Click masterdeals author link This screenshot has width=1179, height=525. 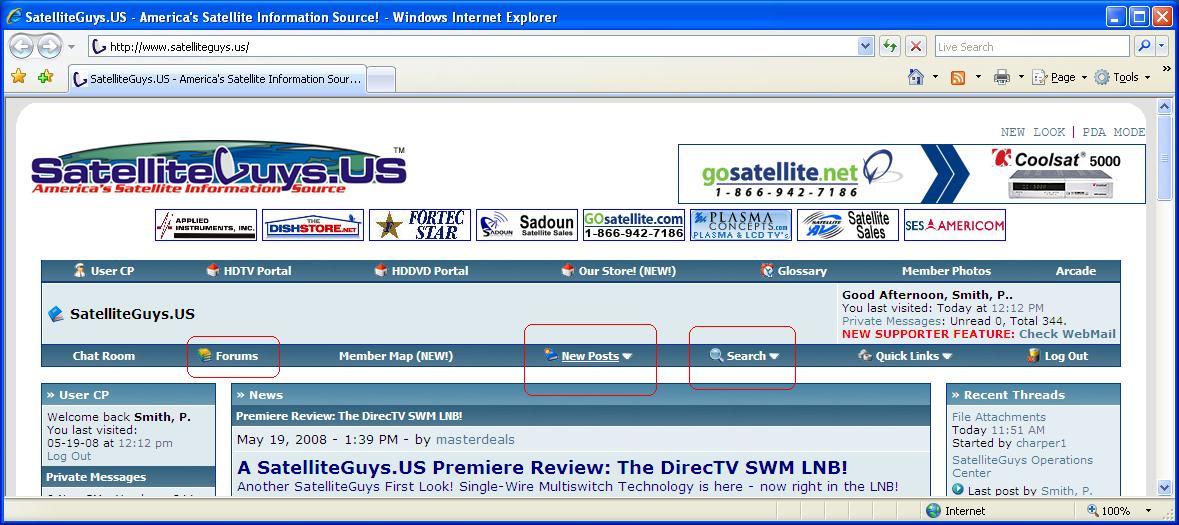click(x=475, y=439)
